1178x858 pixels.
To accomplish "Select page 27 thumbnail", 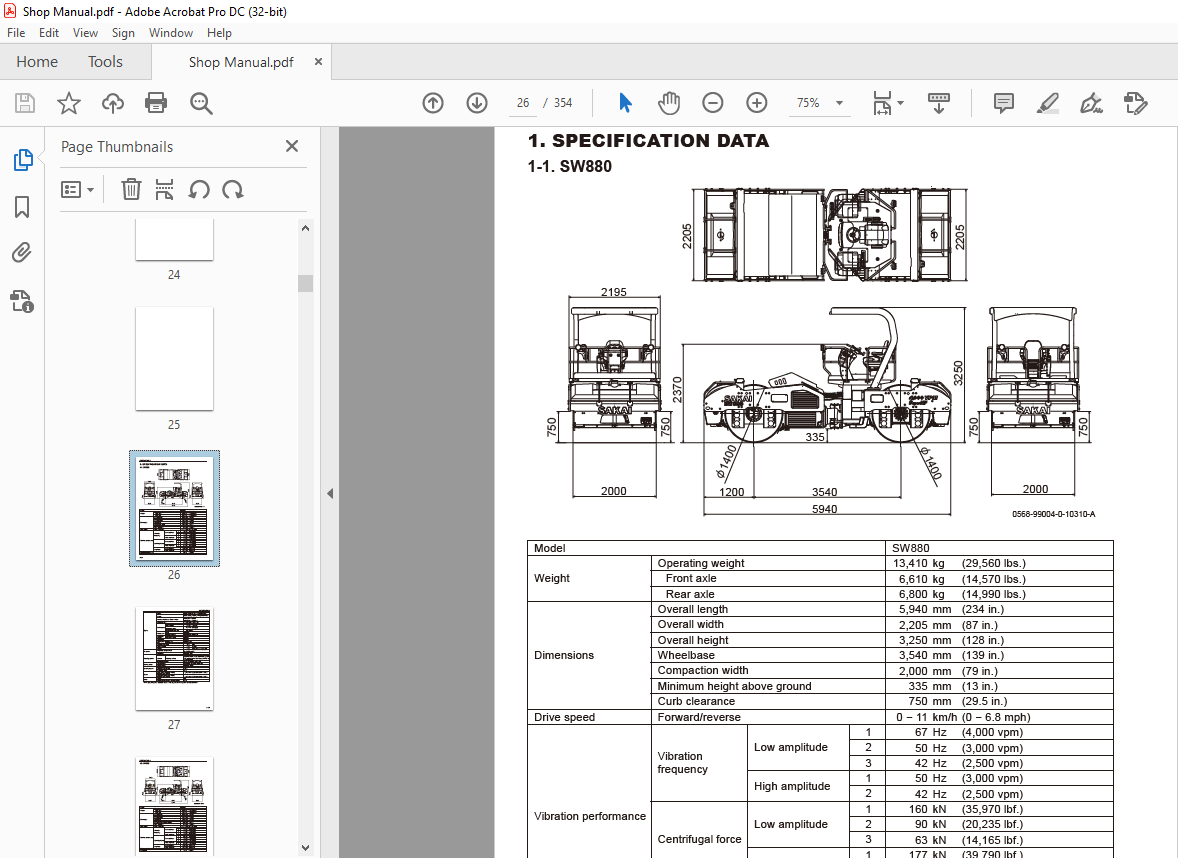I will 174,659.
